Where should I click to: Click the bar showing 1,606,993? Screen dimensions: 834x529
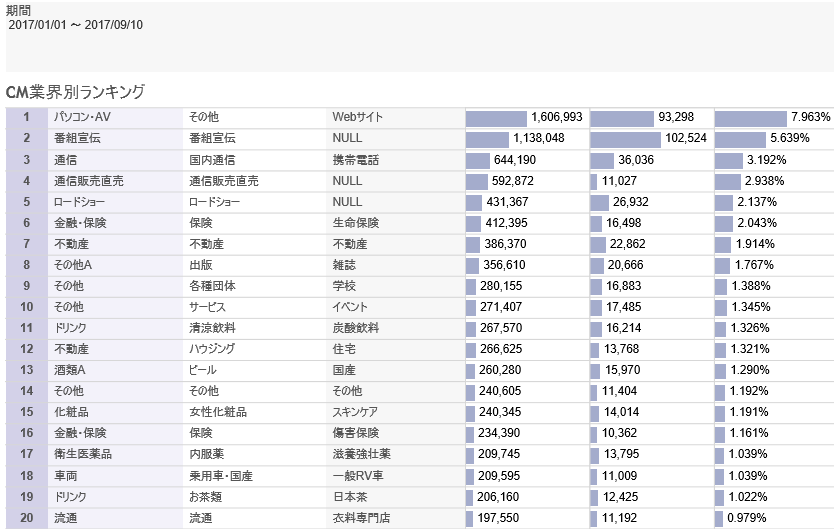tap(526, 118)
